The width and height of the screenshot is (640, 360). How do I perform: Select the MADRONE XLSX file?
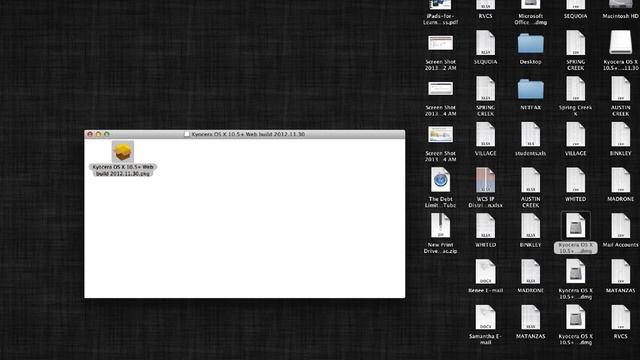(x=531, y=272)
